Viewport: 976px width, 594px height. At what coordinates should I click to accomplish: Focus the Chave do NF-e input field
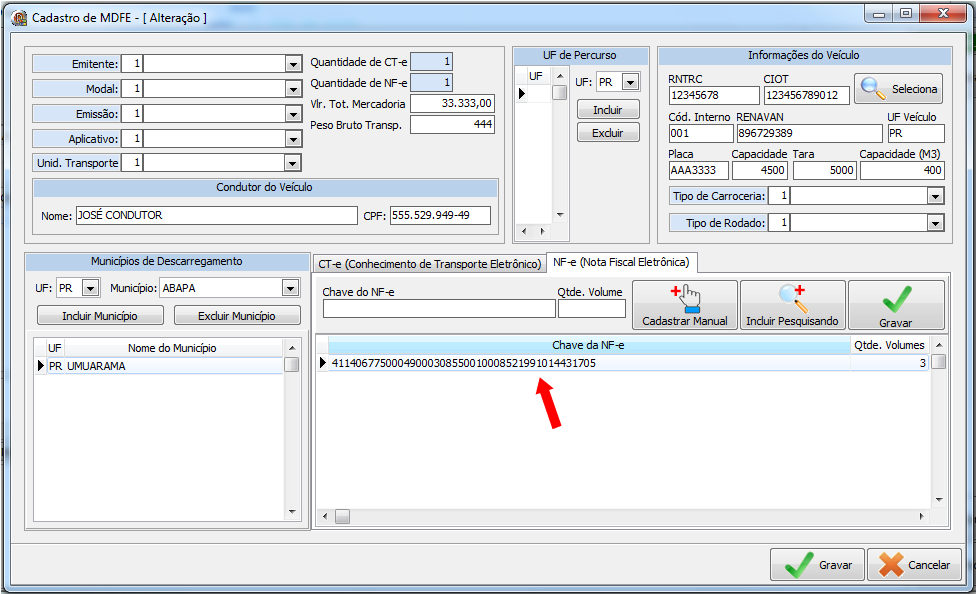tap(439, 309)
